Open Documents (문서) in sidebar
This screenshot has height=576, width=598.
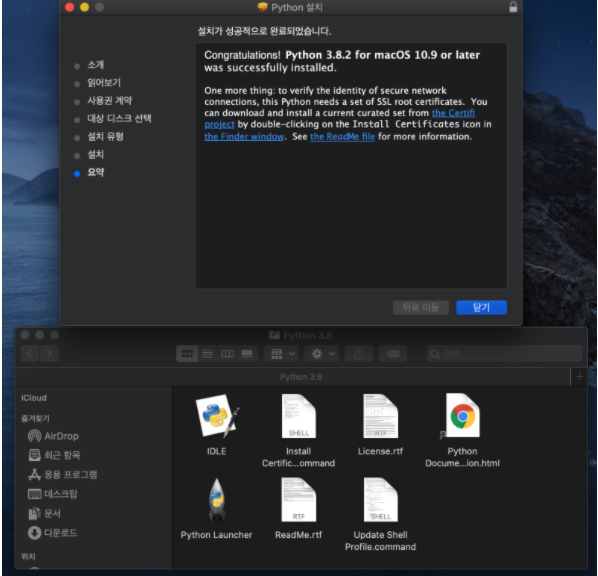click(x=44, y=513)
